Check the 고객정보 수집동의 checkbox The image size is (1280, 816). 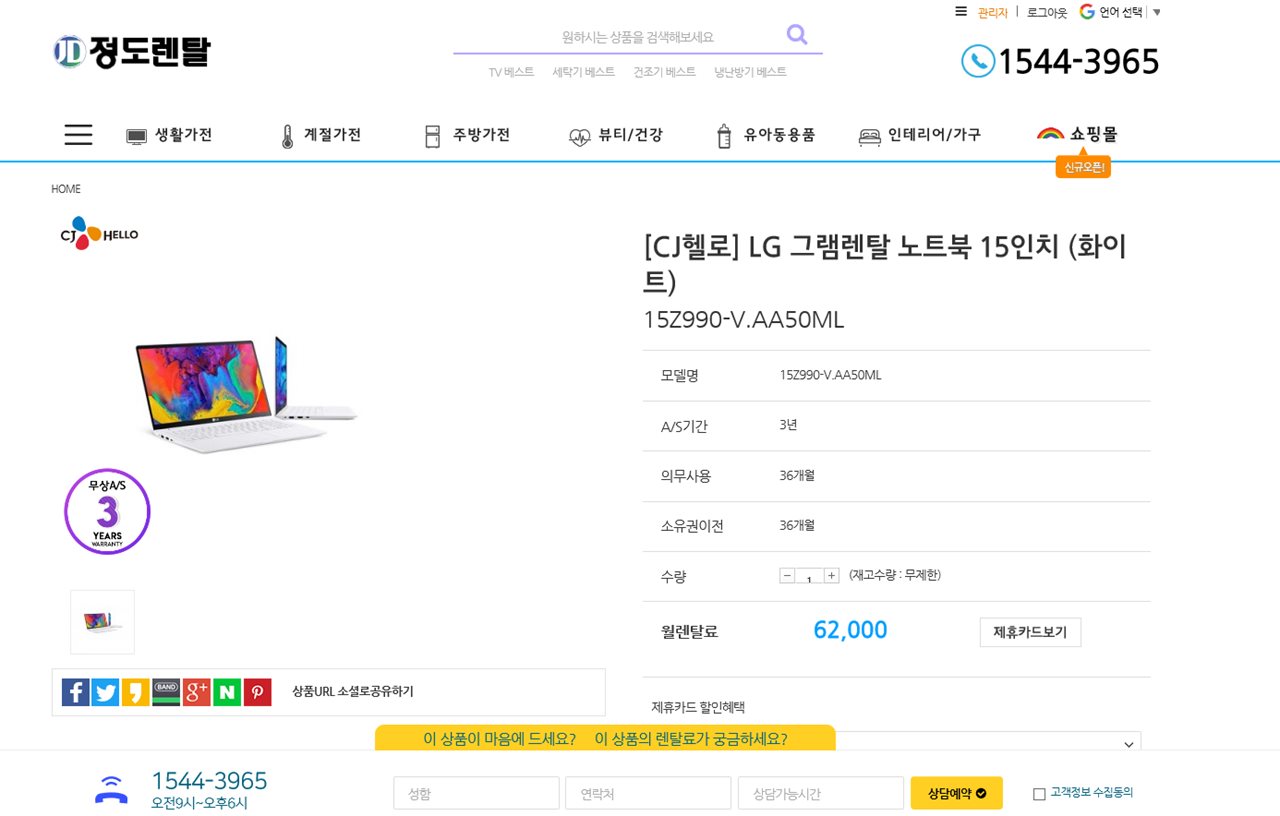click(1039, 794)
